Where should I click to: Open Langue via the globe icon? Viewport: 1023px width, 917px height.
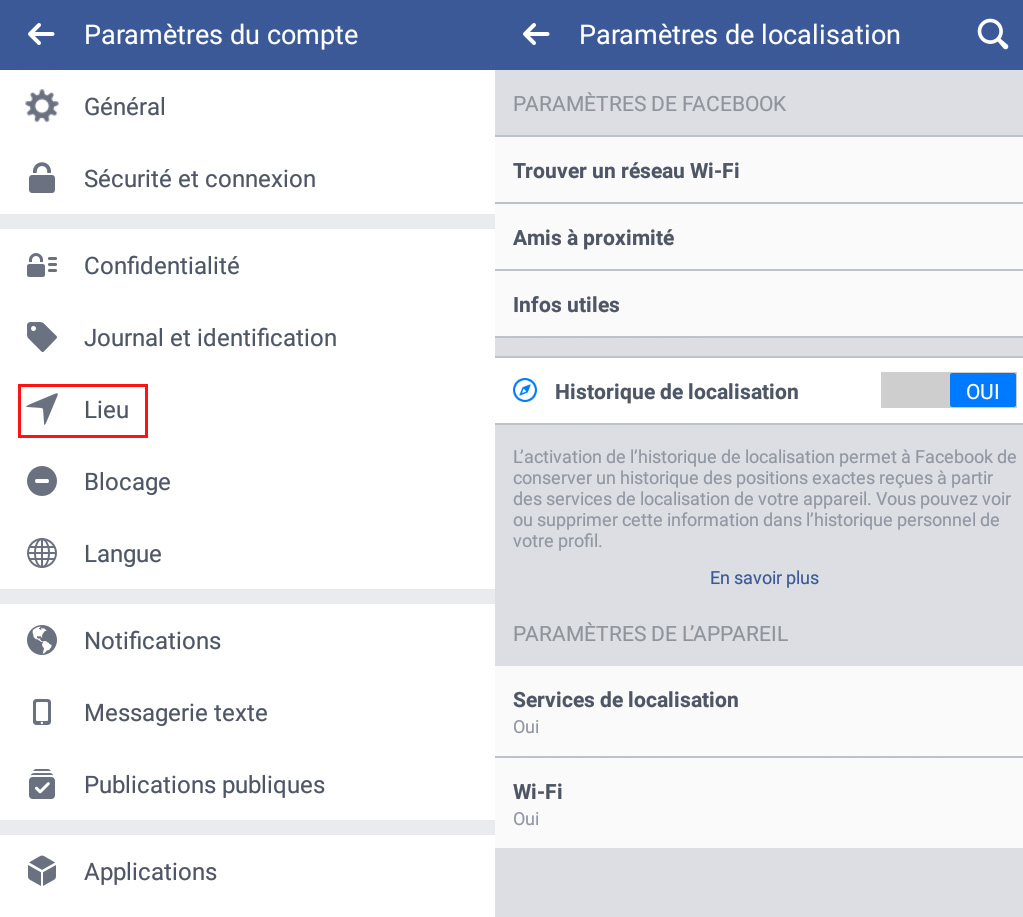42,553
